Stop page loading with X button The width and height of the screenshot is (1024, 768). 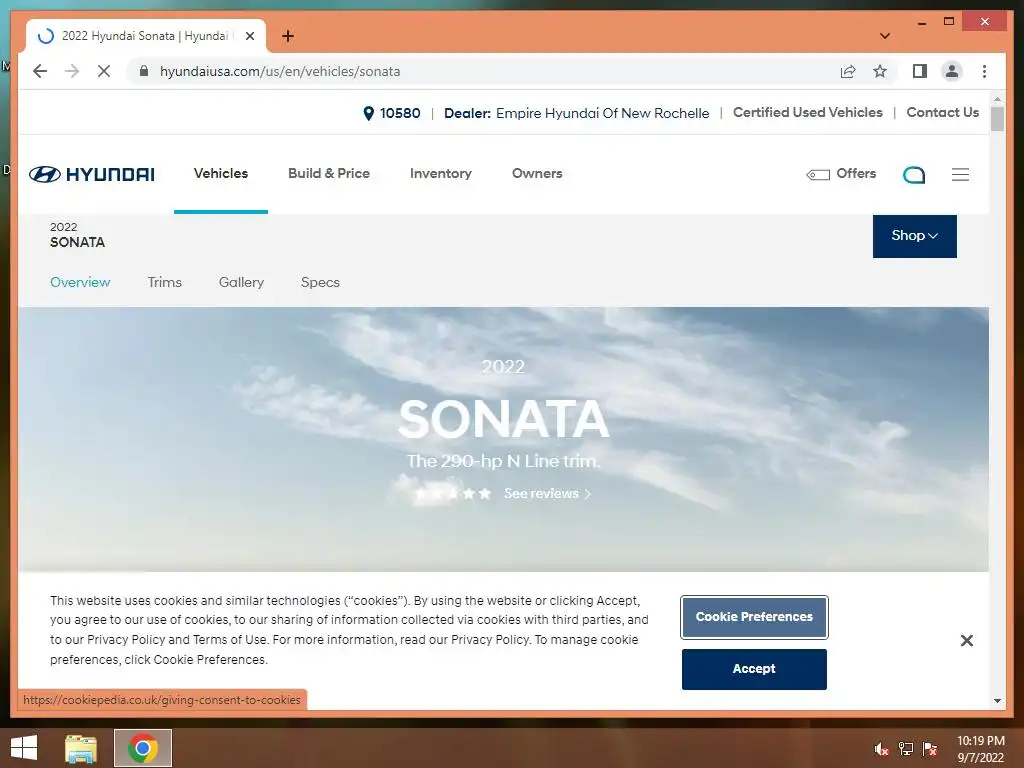[x=104, y=71]
